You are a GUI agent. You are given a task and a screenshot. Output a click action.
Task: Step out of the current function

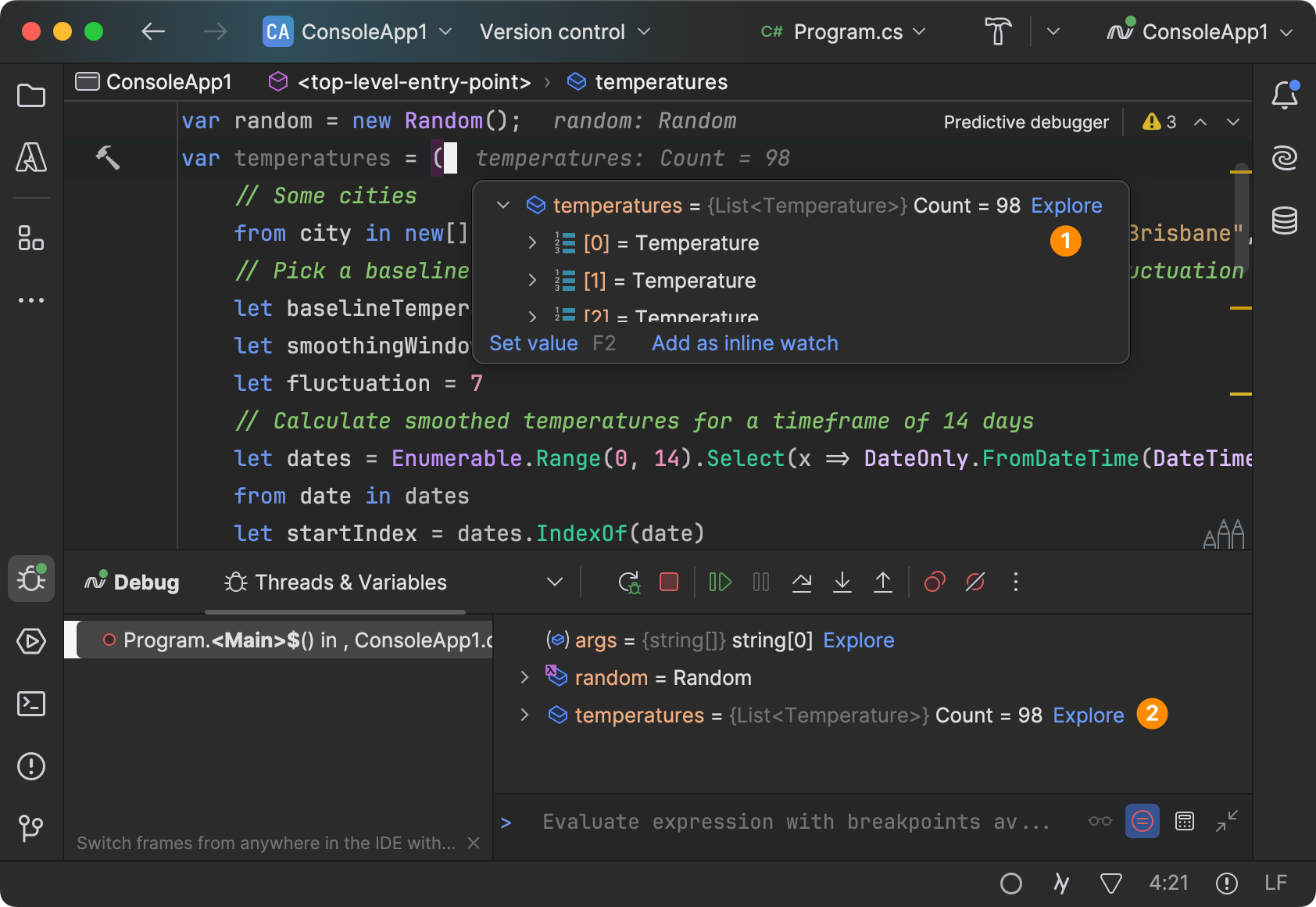tap(883, 583)
